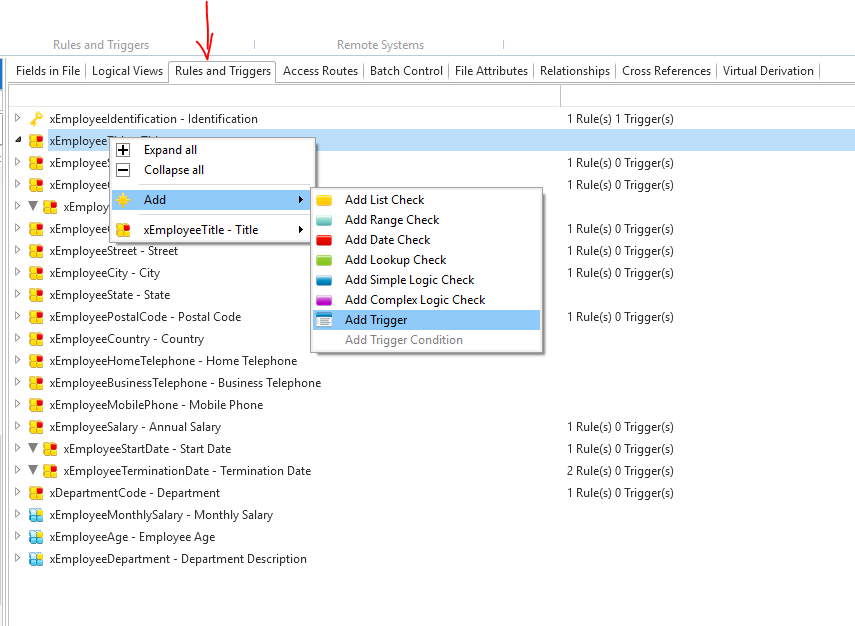Viewport: 855px width, 626px height.
Task: Click the field icon beside xEmployeeCity
Action: pos(36,273)
